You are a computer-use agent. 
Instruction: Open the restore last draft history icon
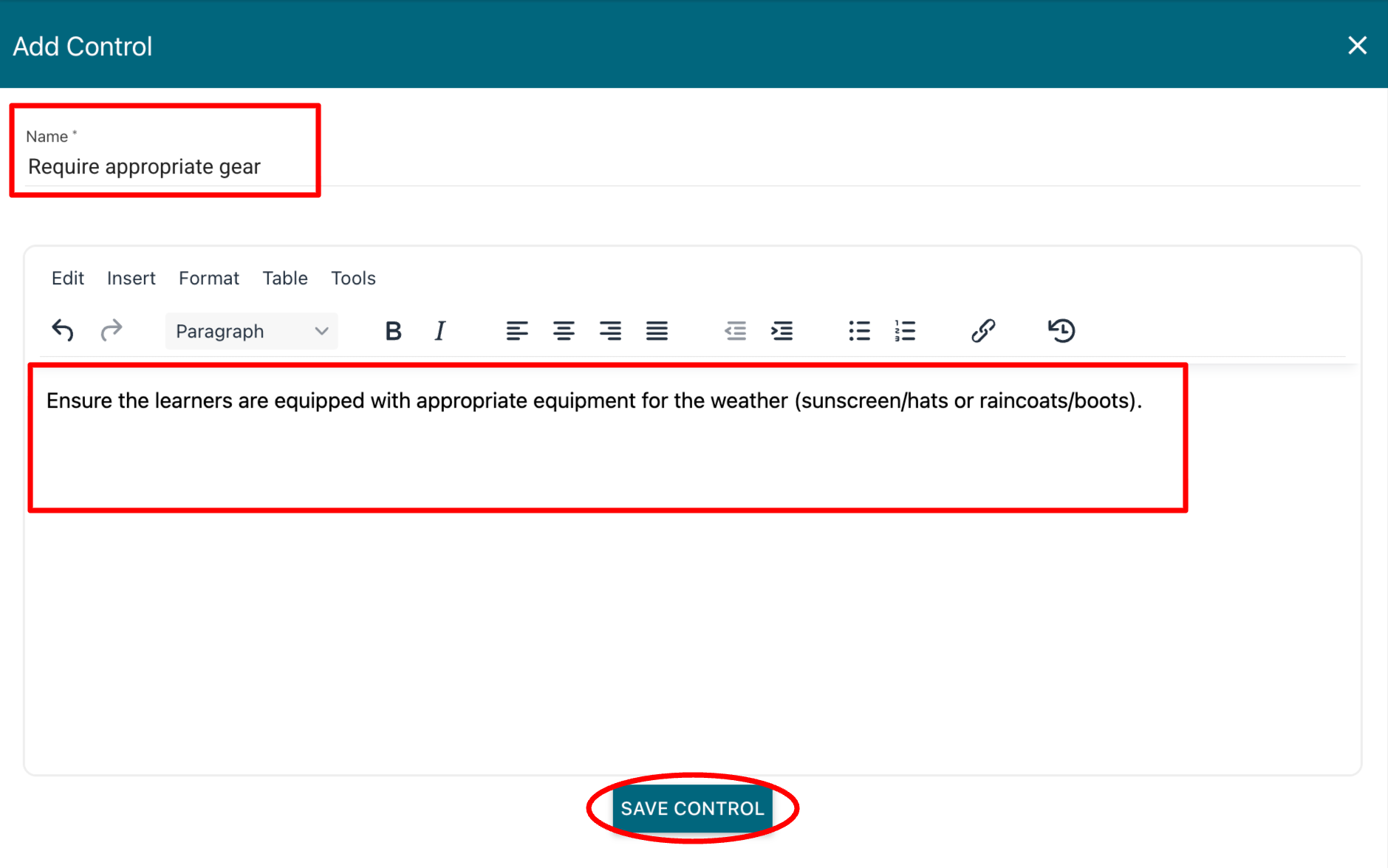click(1061, 330)
